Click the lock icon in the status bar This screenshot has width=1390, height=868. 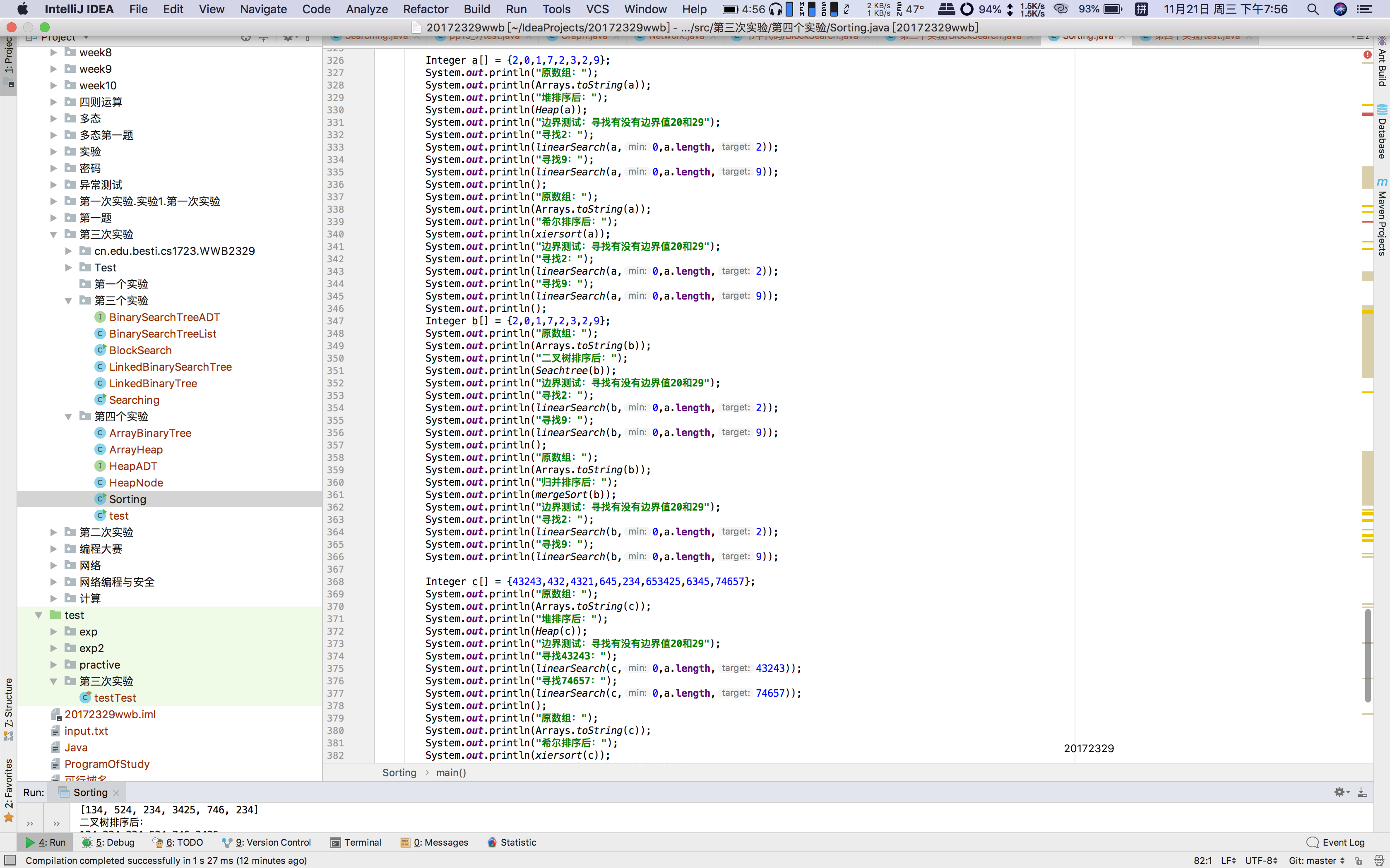(x=1359, y=861)
